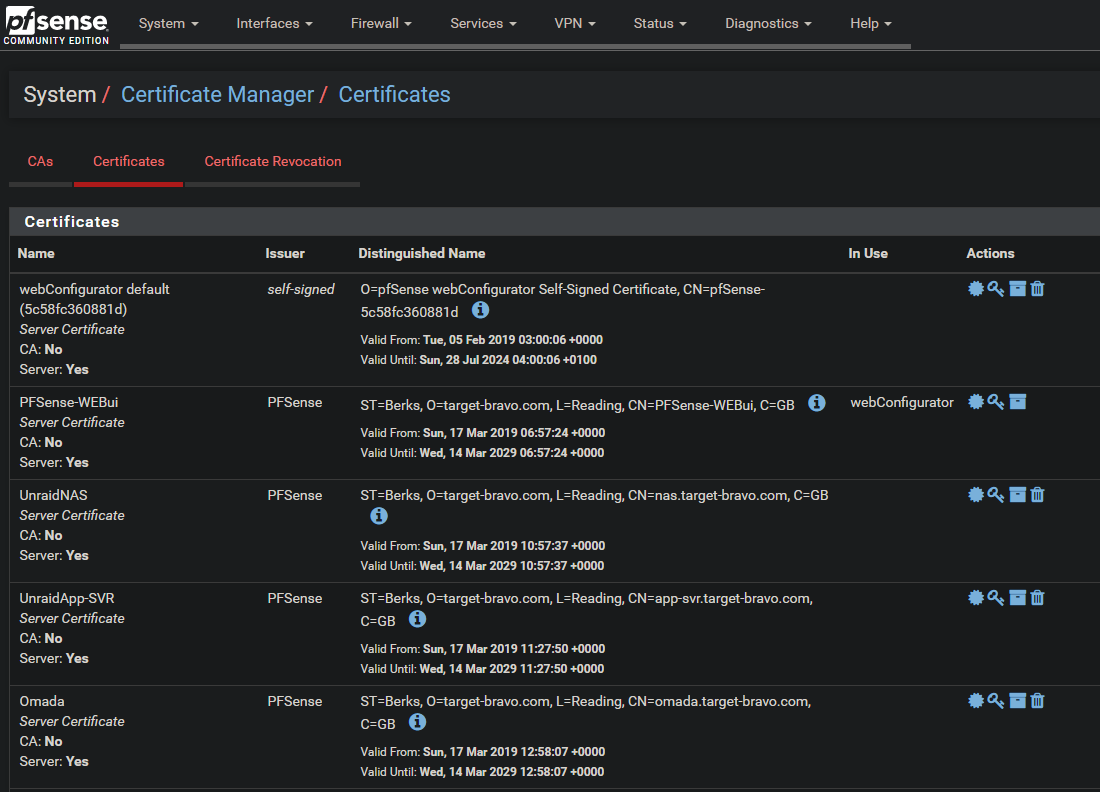Click Certificates breadcrumb link
The width and height of the screenshot is (1100, 792).
[394, 94]
